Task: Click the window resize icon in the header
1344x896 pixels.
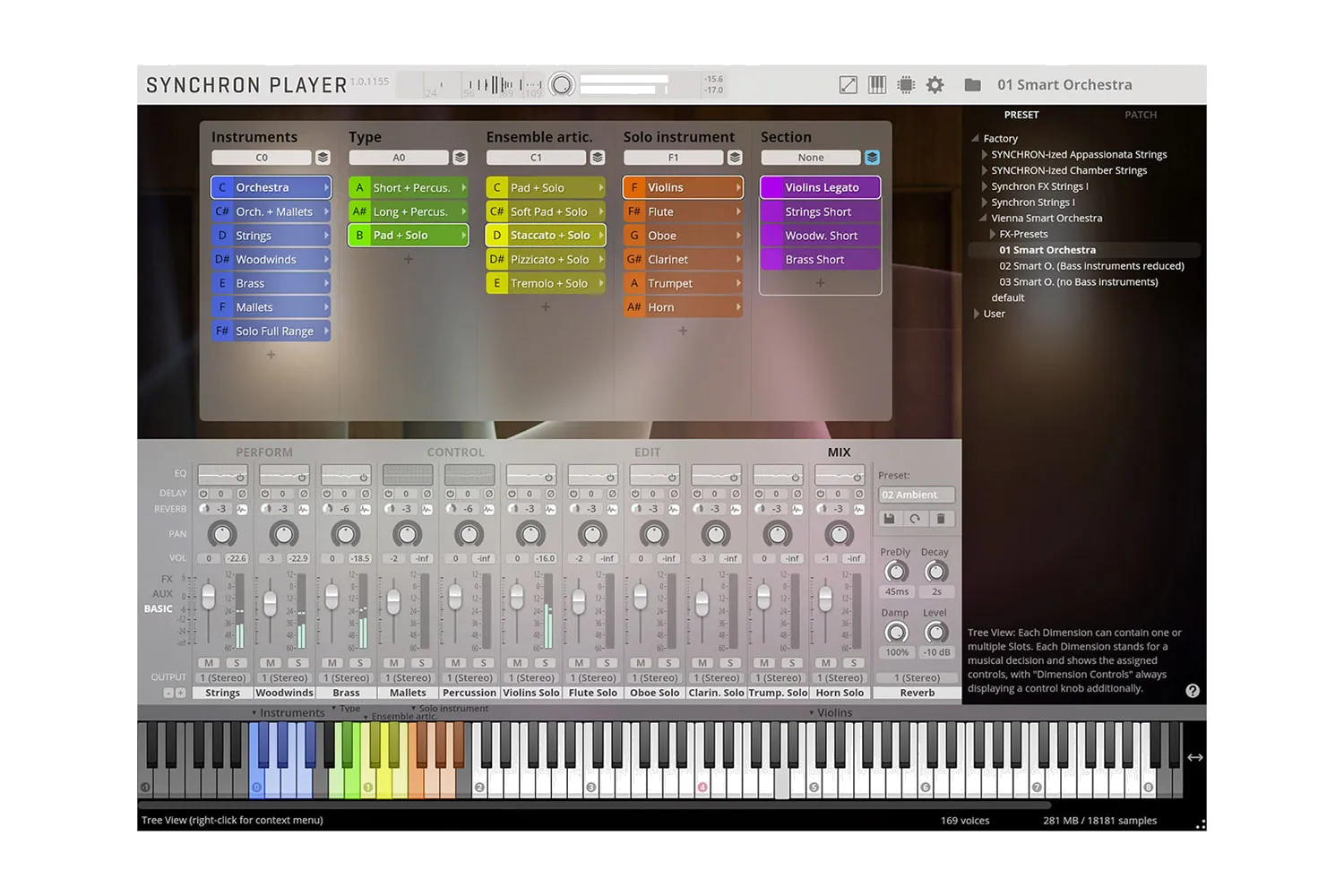Action: point(848,85)
